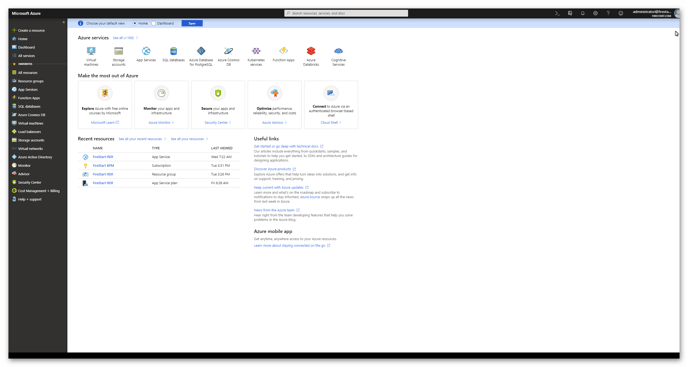Select the Home default view radio button
Viewport: 688px width, 367px height.
pyautogui.click(x=135, y=23)
